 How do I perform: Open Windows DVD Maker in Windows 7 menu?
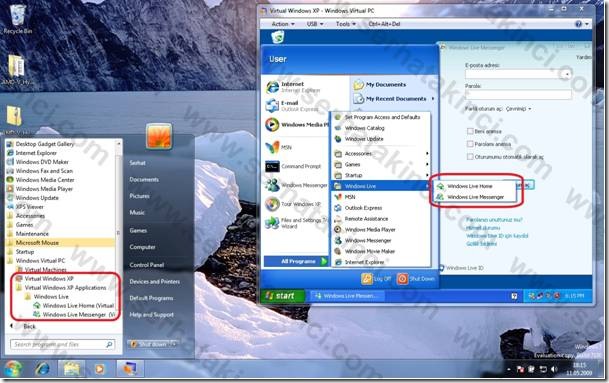tap(42, 162)
